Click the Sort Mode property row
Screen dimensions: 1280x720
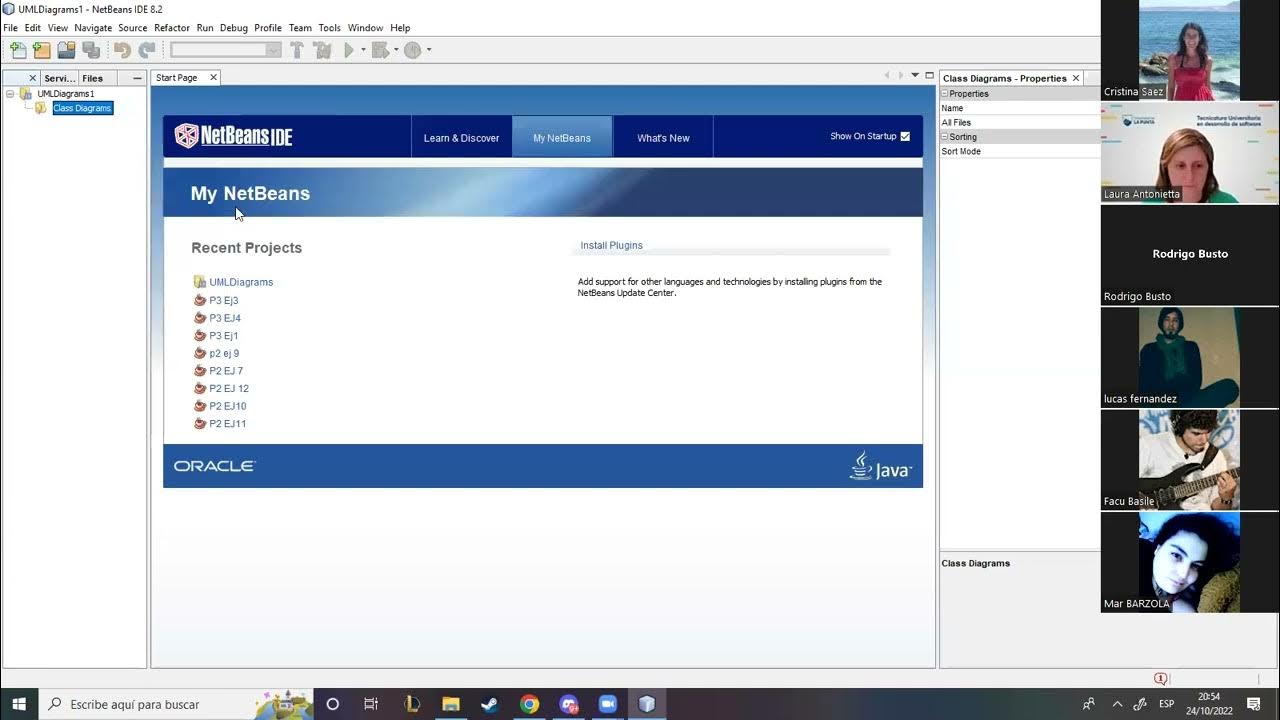pyautogui.click(x=1019, y=152)
